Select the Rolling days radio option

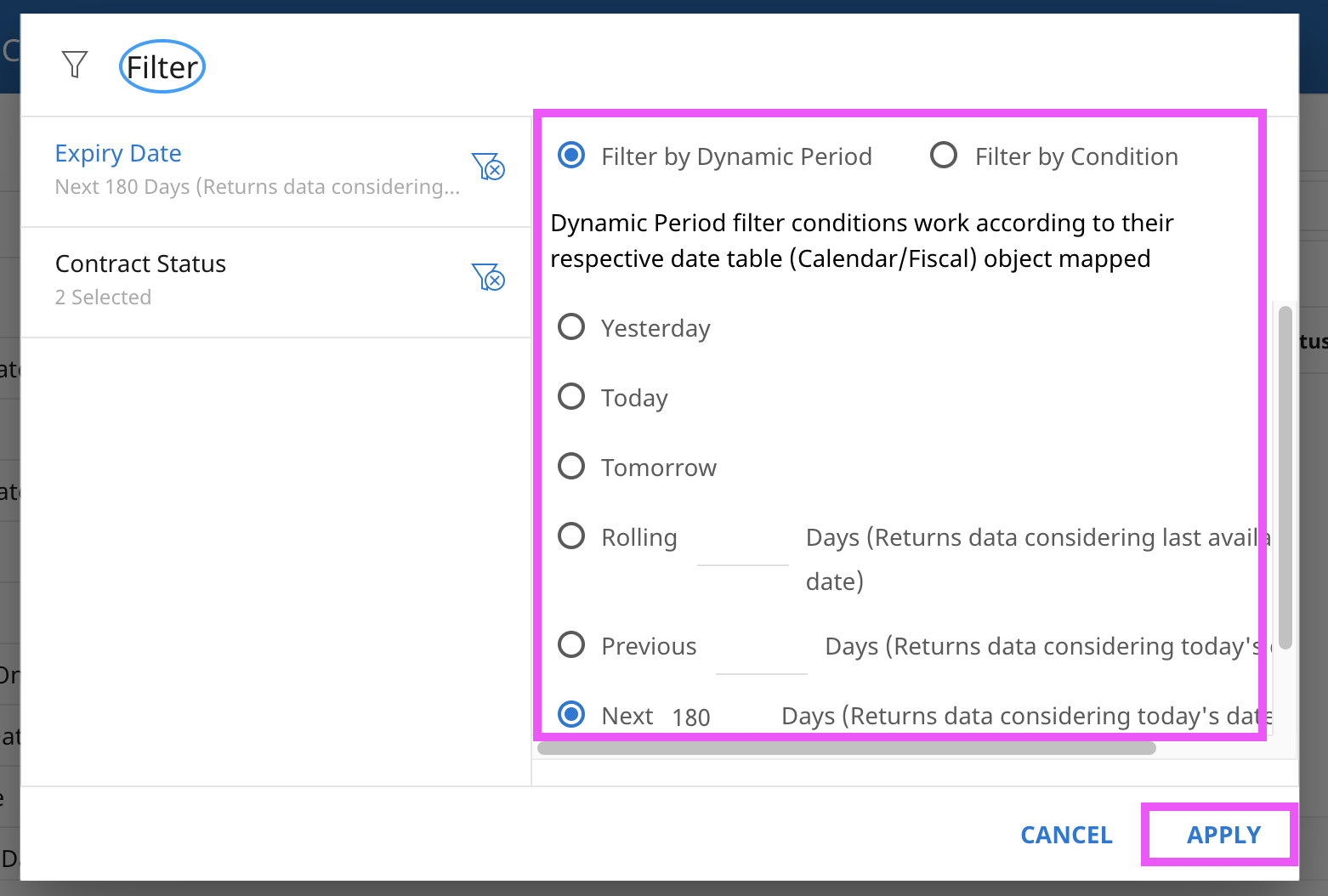(571, 536)
